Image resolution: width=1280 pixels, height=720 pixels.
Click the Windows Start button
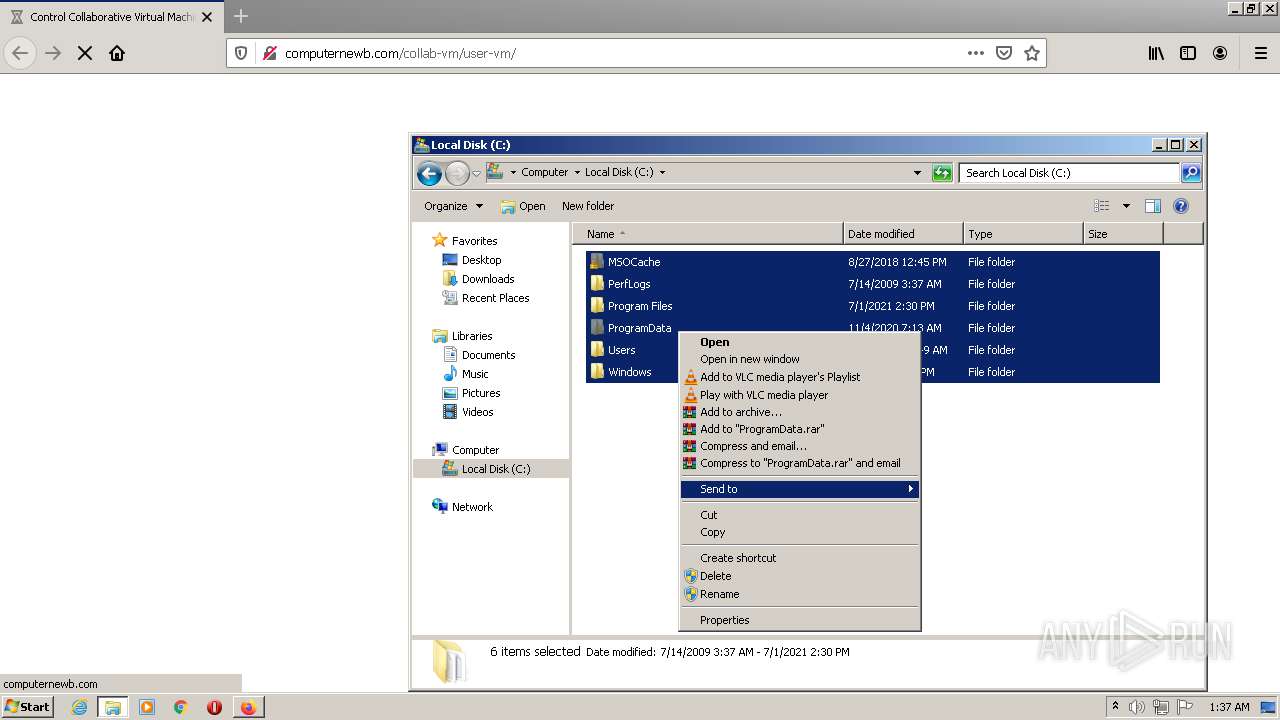pyautogui.click(x=27, y=707)
